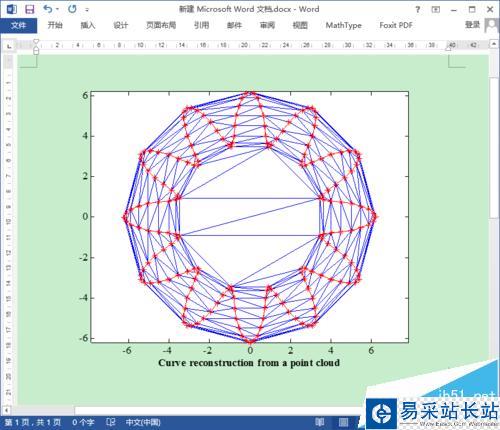This screenshot has height=430, width=500.
Task: Click the horizontal scrollbar left arrow
Action: point(6,409)
